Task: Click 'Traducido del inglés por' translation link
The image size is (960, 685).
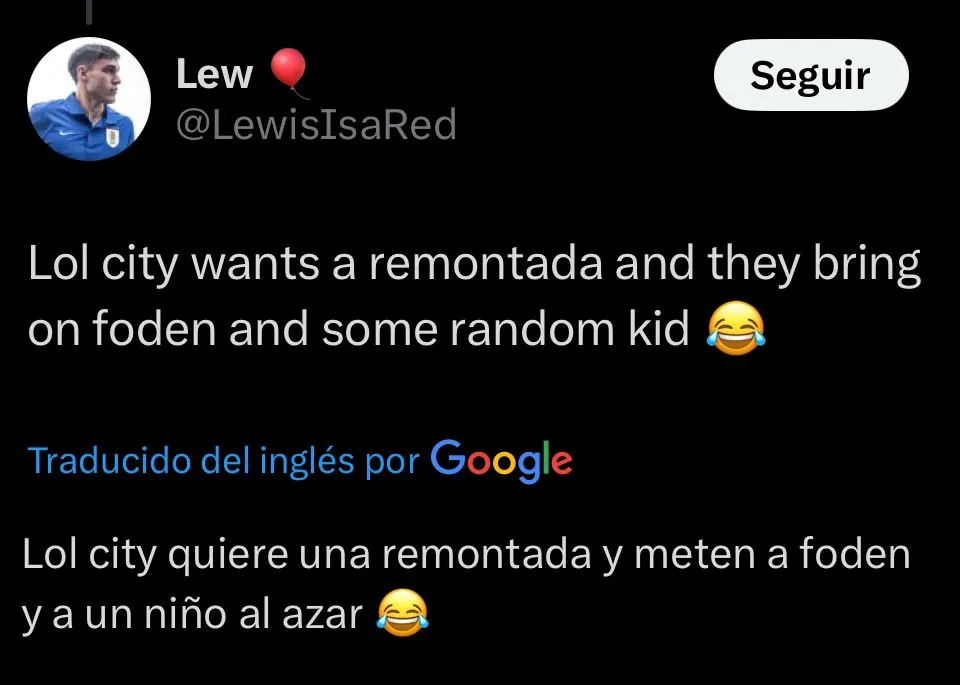Action: [223, 460]
